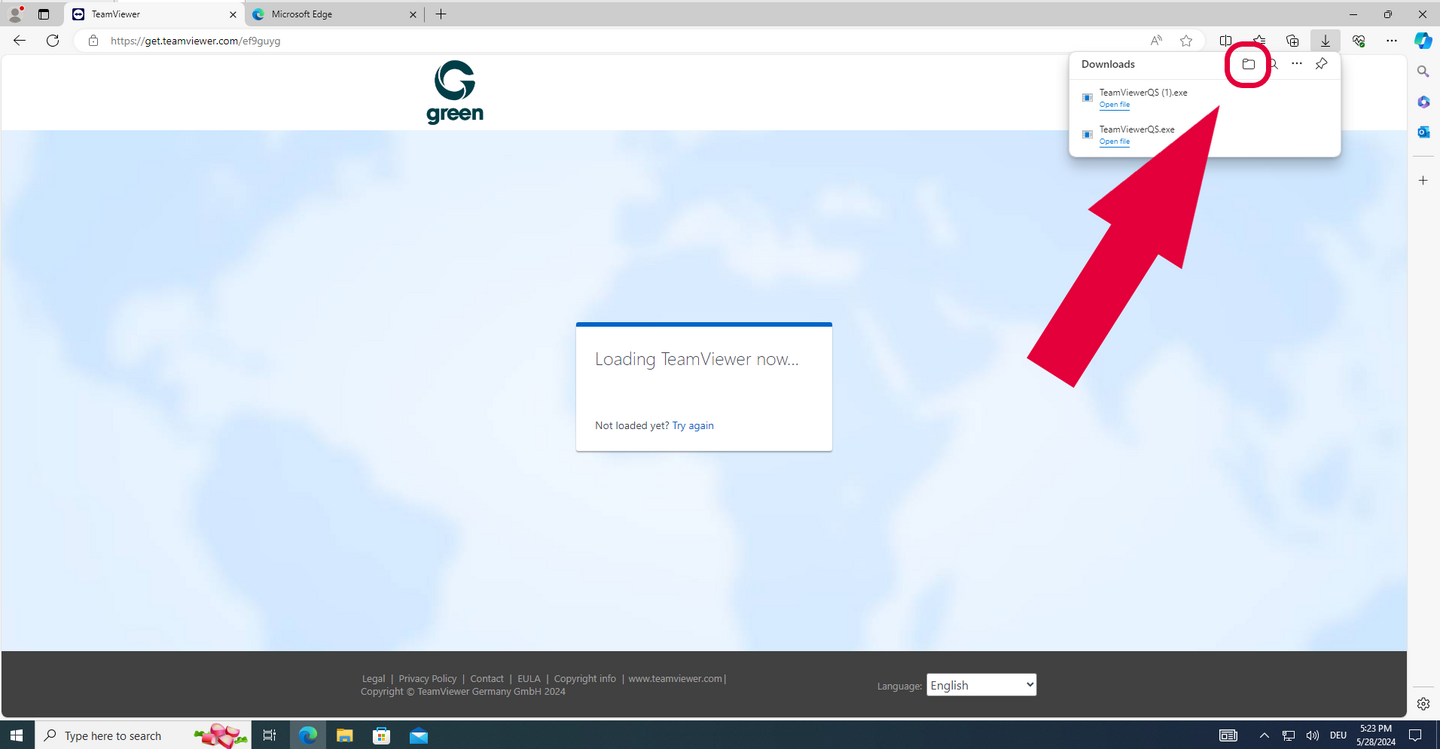Viewport: 1440px width, 749px height.
Task: Open Task View on taskbar
Action: pos(269,735)
